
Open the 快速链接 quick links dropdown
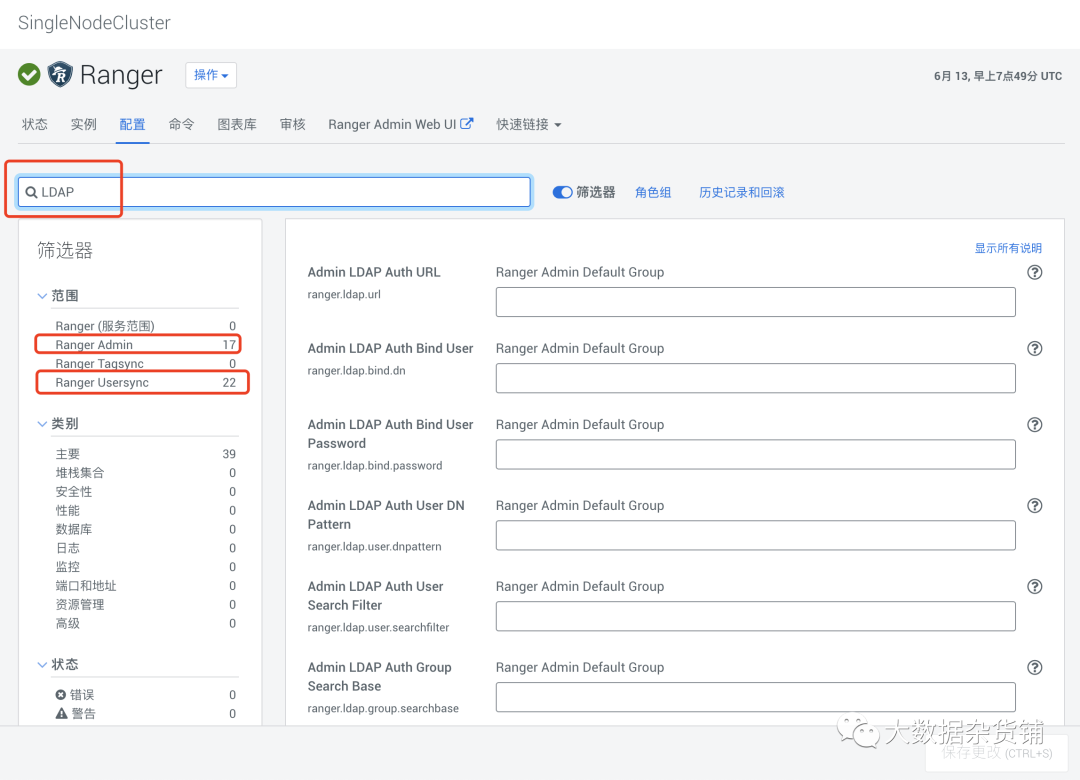[528, 125]
